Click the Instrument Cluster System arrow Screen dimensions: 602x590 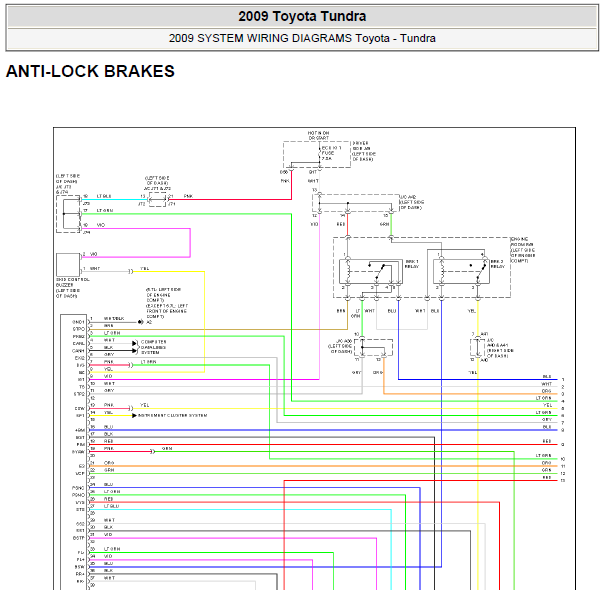coord(134,415)
